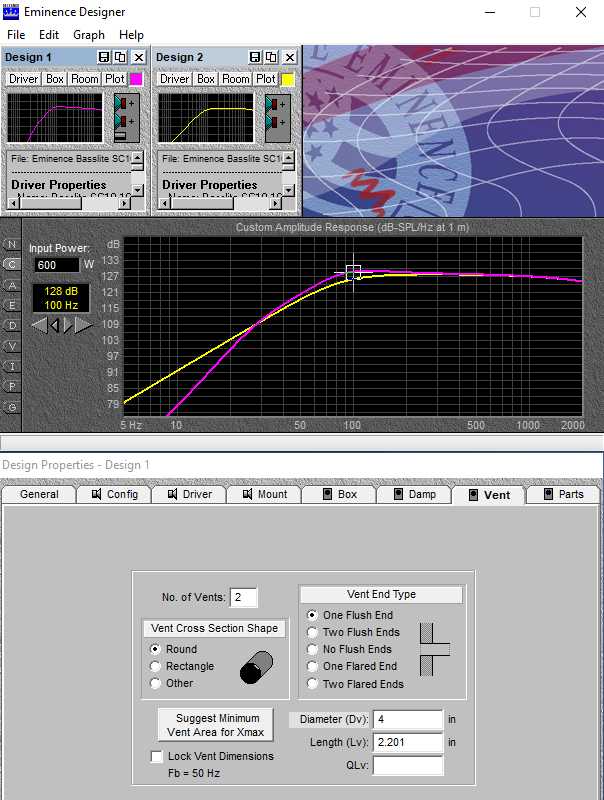This screenshot has height=800, width=604.
Task: Close the Design 2 panel
Action: (290, 57)
